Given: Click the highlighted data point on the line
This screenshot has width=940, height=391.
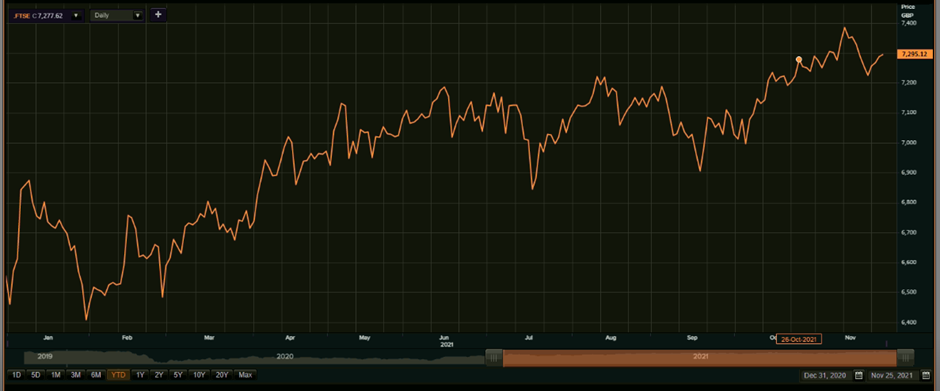Looking at the screenshot, I should tap(799, 59).
